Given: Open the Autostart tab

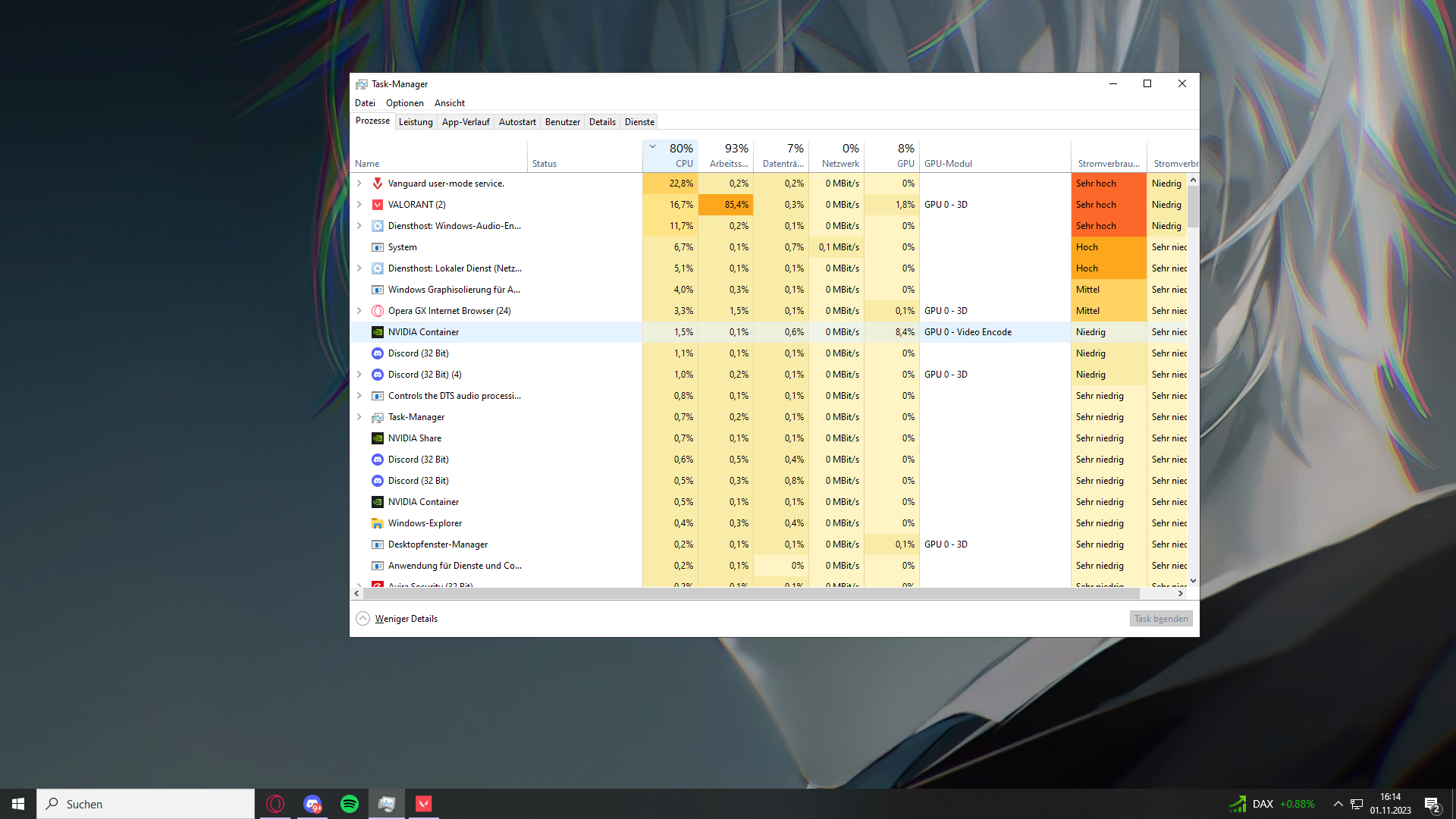Looking at the screenshot, I should [x=517, y=122].
